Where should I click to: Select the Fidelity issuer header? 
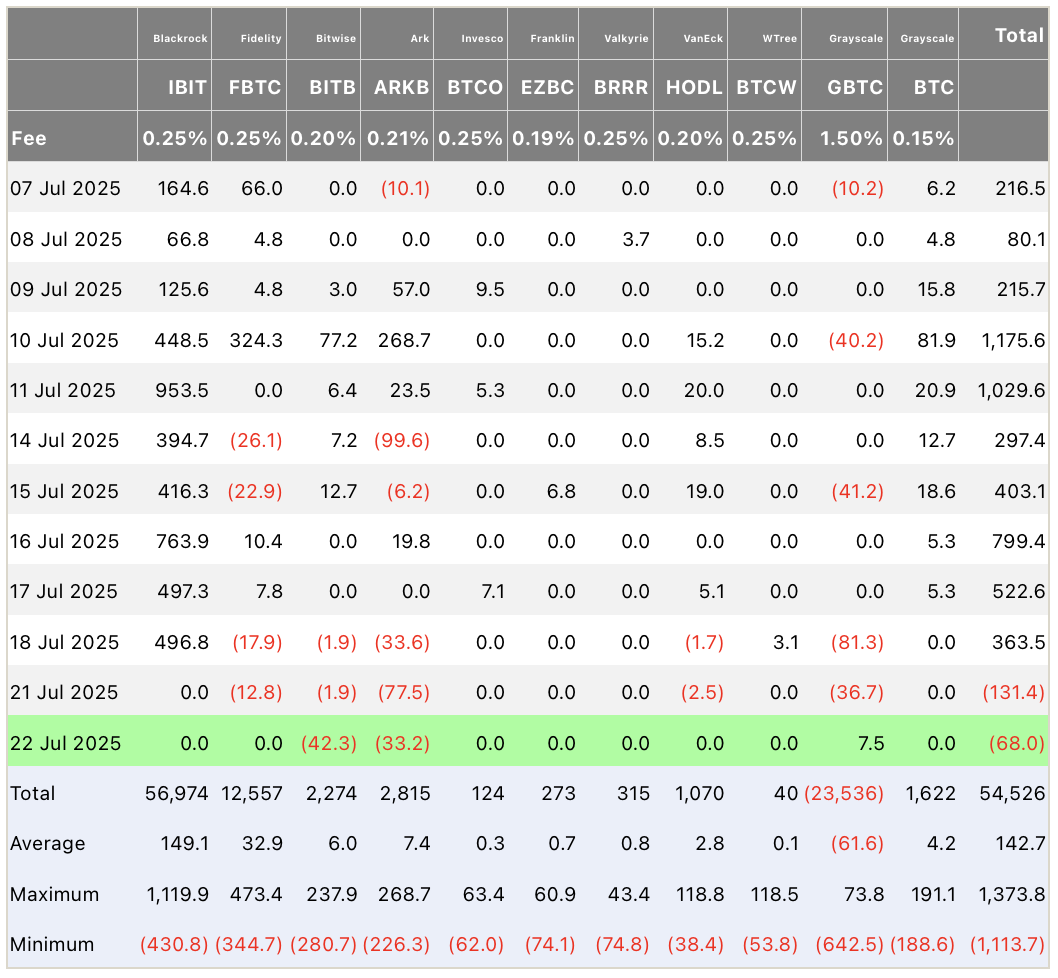coord(261,38)
